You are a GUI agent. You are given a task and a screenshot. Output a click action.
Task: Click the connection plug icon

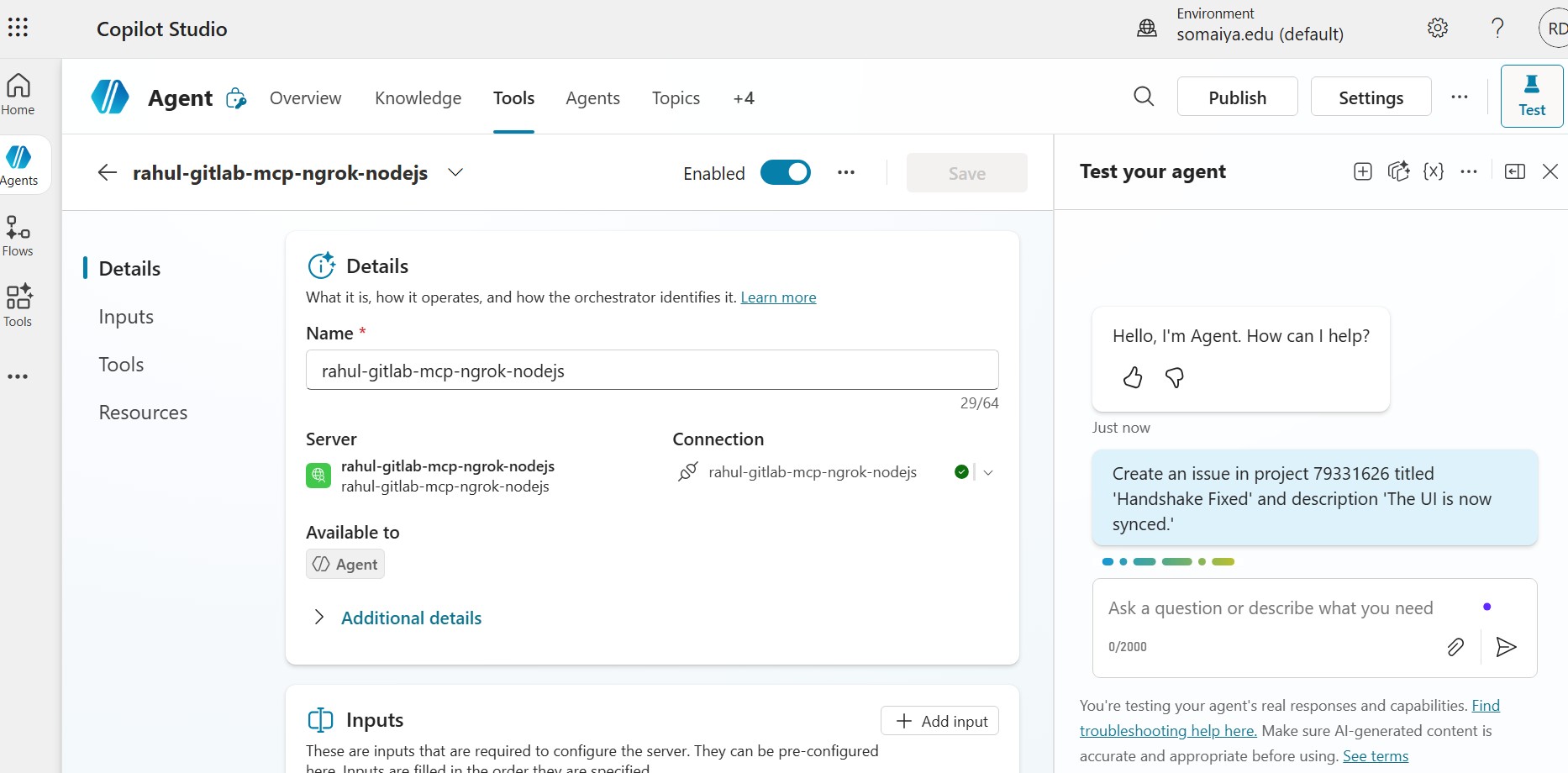point(688,472)
